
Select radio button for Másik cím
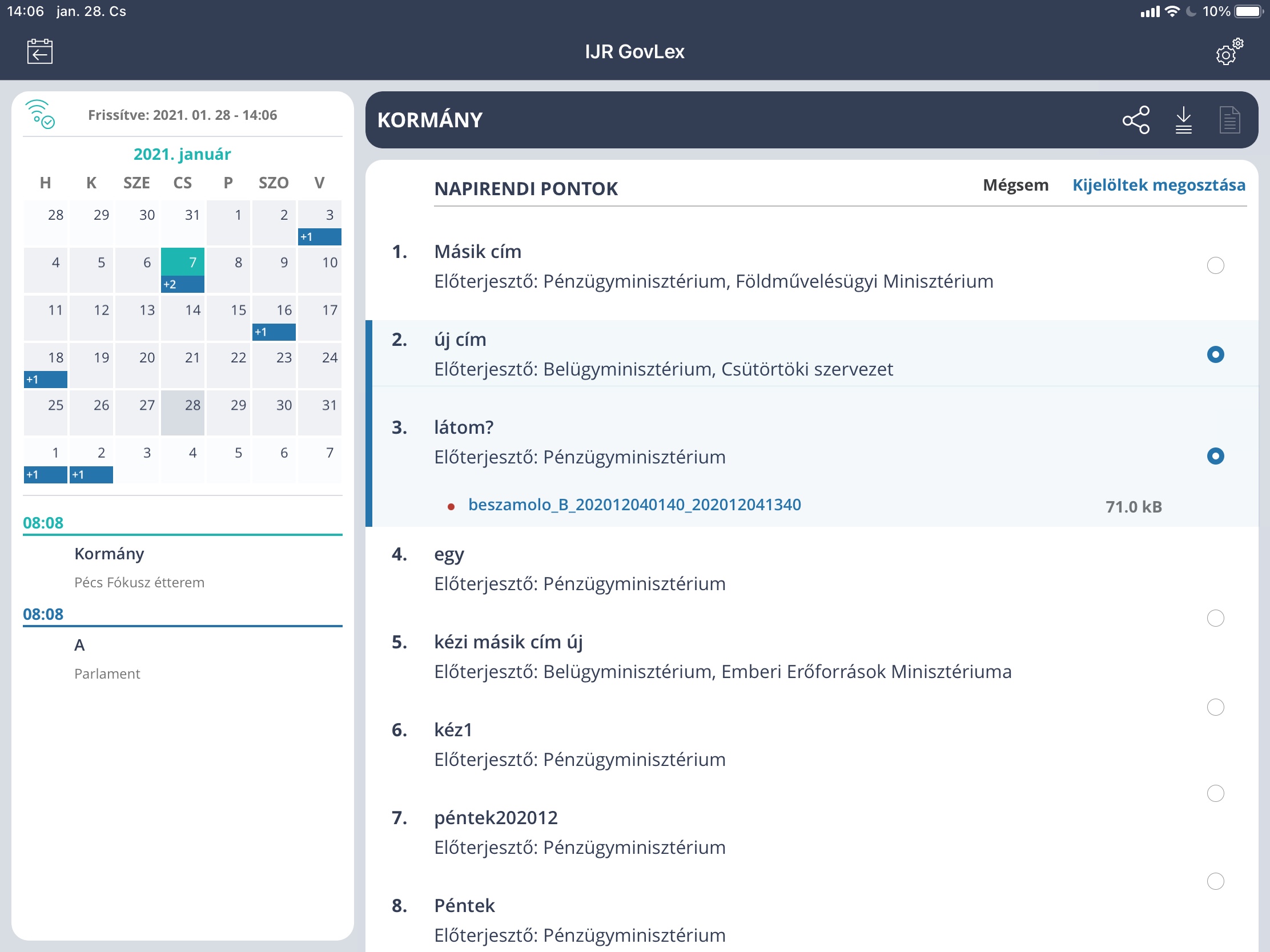[x=1215, y=265]
